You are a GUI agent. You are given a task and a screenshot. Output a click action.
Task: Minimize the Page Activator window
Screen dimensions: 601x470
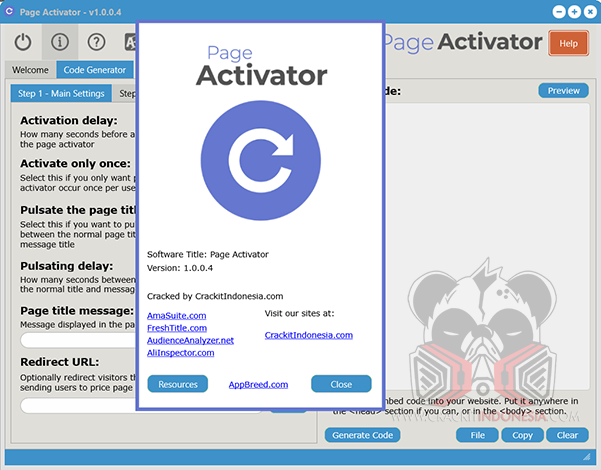click(559, 12)
